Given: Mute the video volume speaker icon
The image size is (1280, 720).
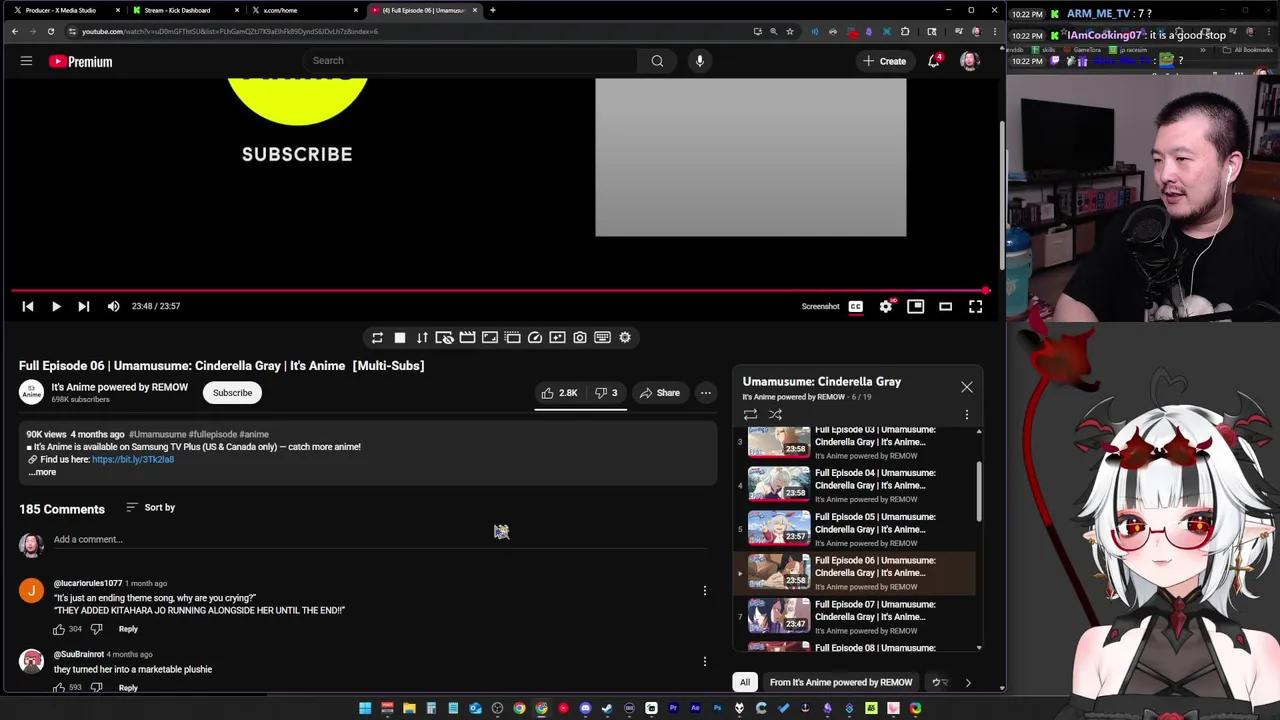Looking at the screenshot, I should 113,306.
